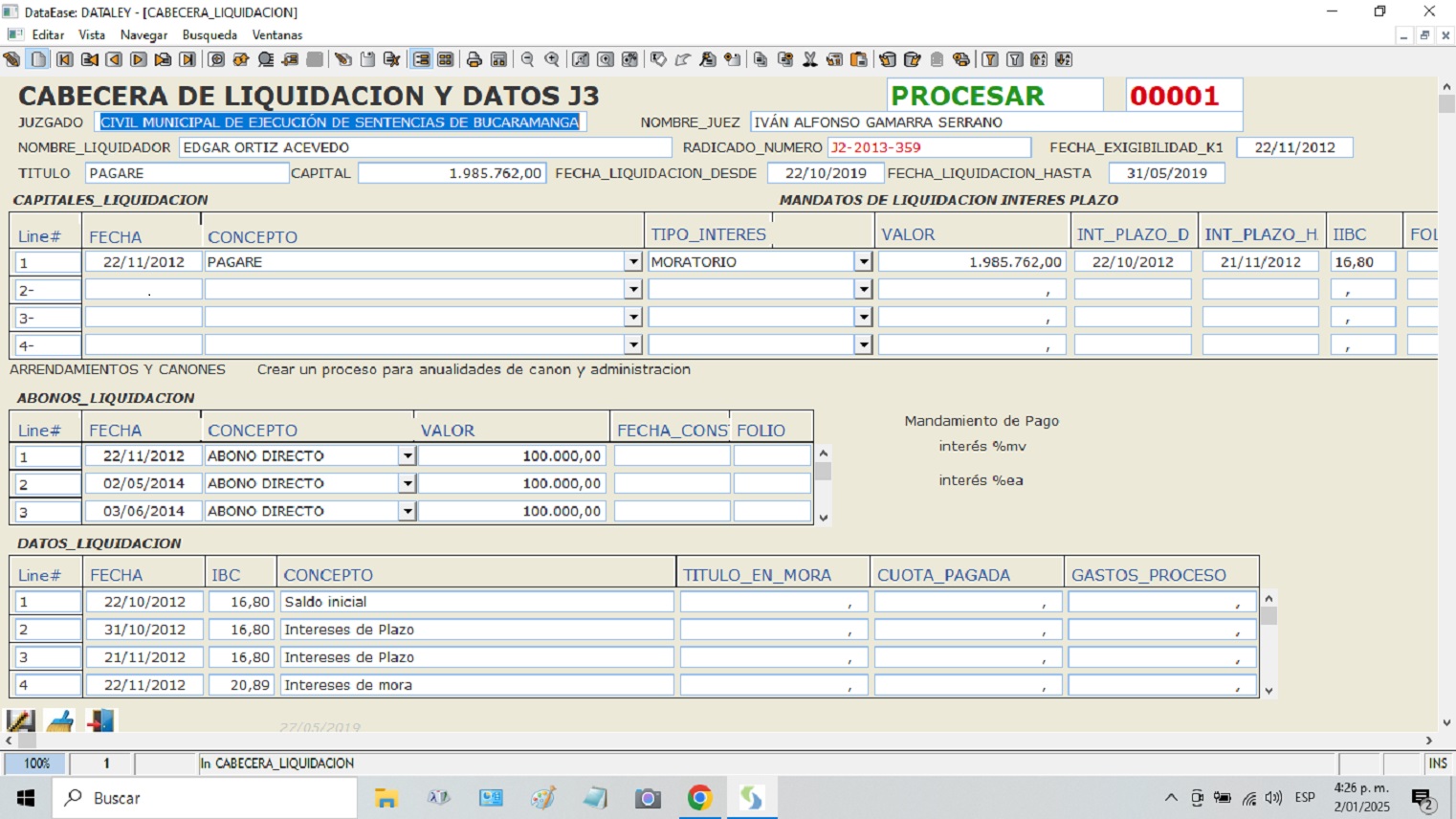Screen dimensions: 1456x819
Task: Click the first record navigation icon
Action: [64, 59]
